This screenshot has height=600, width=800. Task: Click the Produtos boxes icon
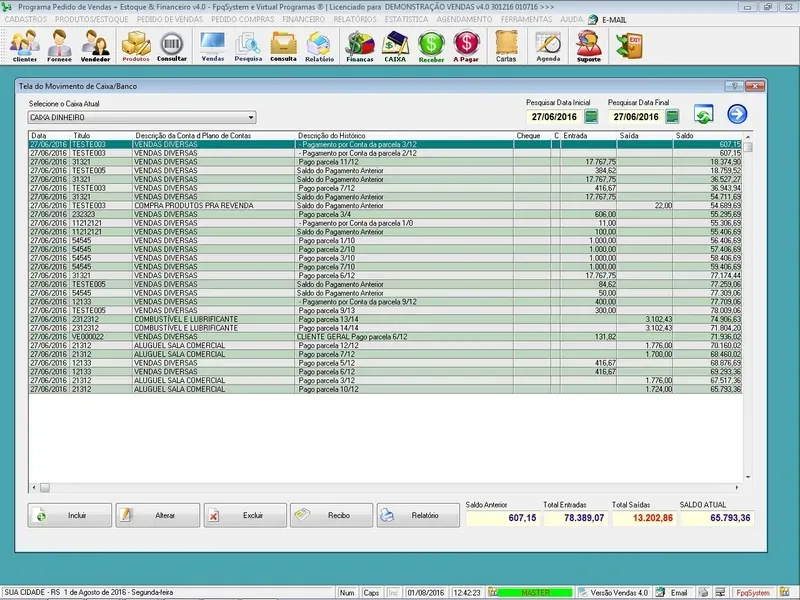click(x=135, y=45)
